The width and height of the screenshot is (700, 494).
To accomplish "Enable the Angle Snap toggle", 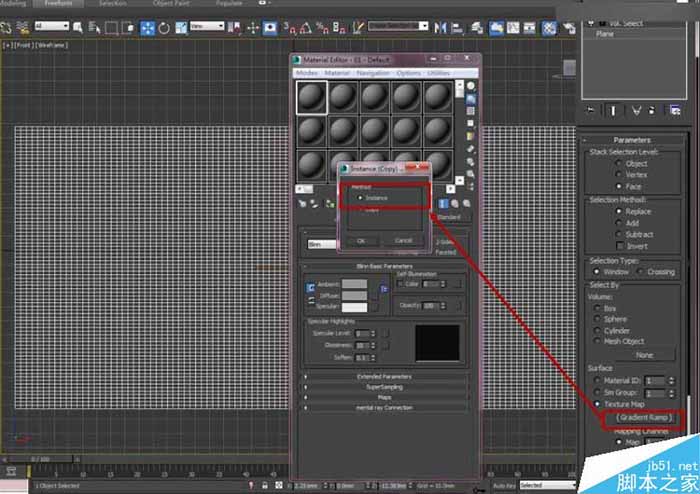I will click(x=306, y=28).
